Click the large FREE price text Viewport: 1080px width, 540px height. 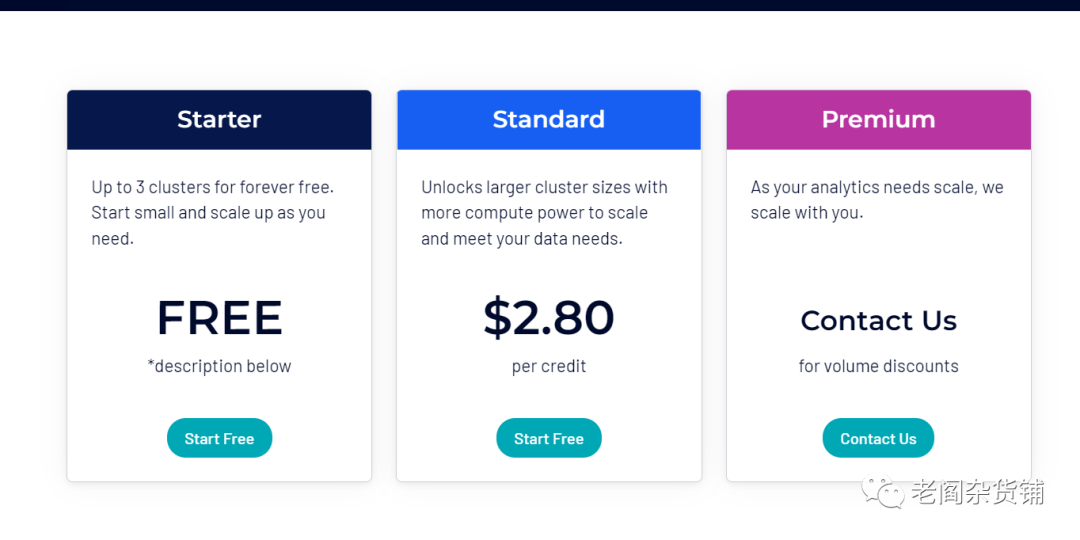pos(219,318)
